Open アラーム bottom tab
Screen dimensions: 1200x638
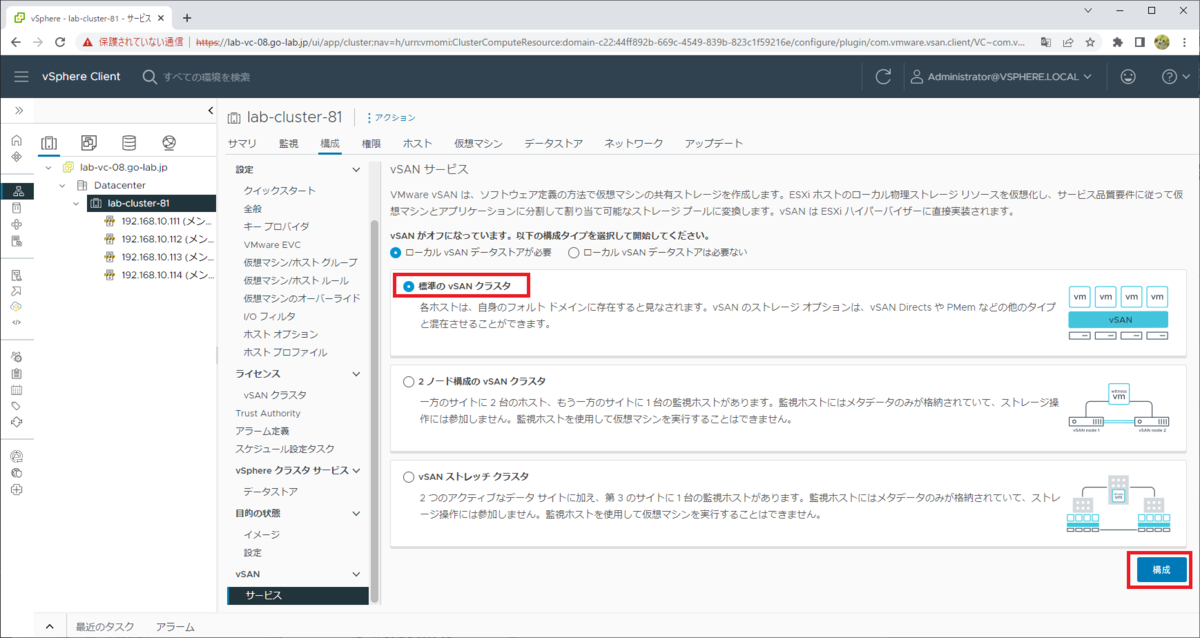tap(175, 627)
